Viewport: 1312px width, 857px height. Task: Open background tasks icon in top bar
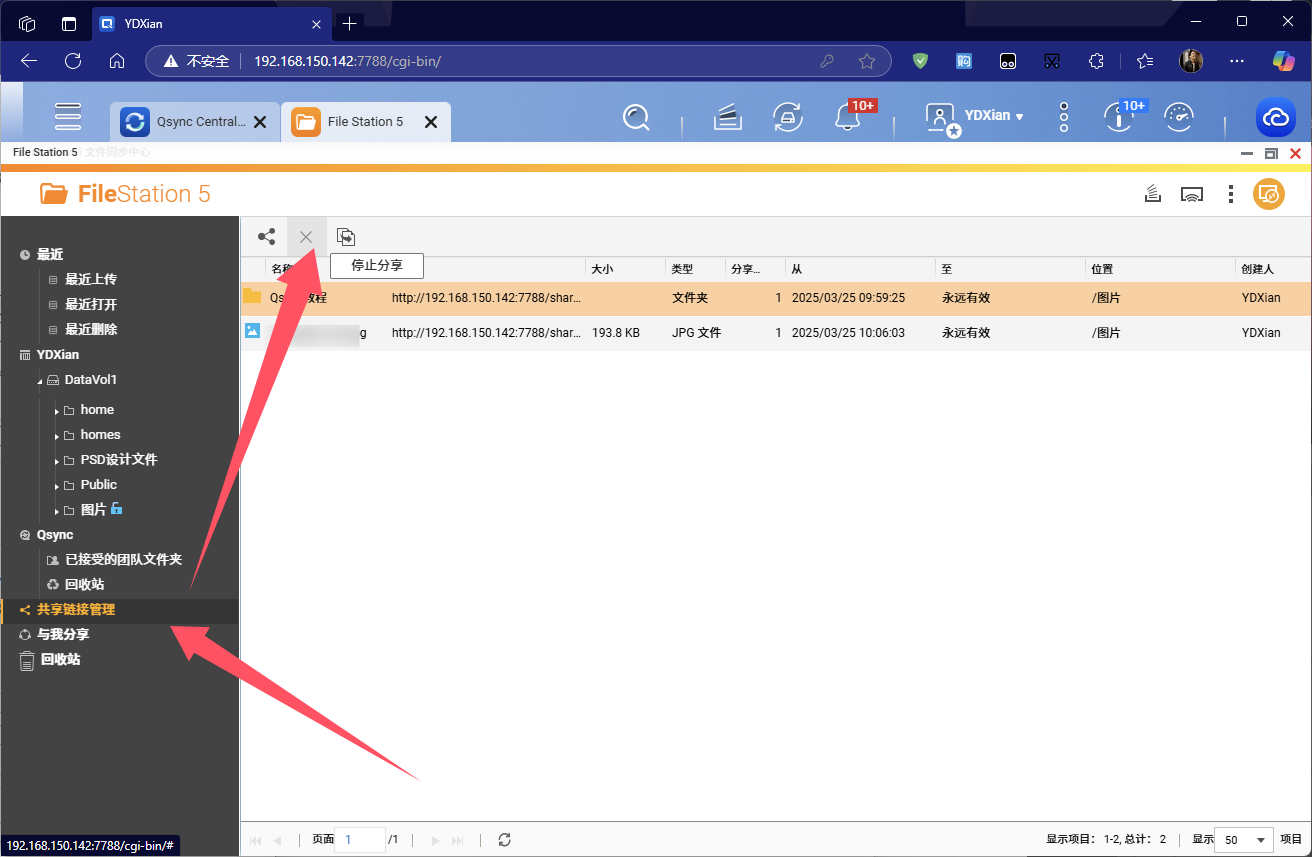pyautogui.click(x=727, y=118)
